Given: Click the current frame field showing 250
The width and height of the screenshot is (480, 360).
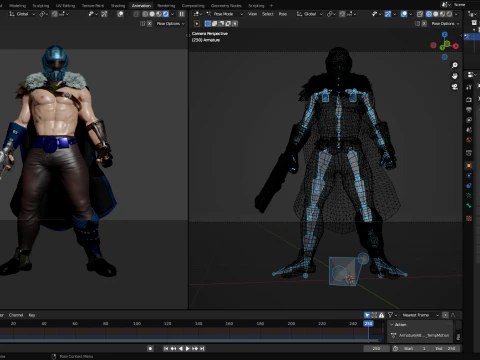Looking at the screenshot, I should click(376, 348).
